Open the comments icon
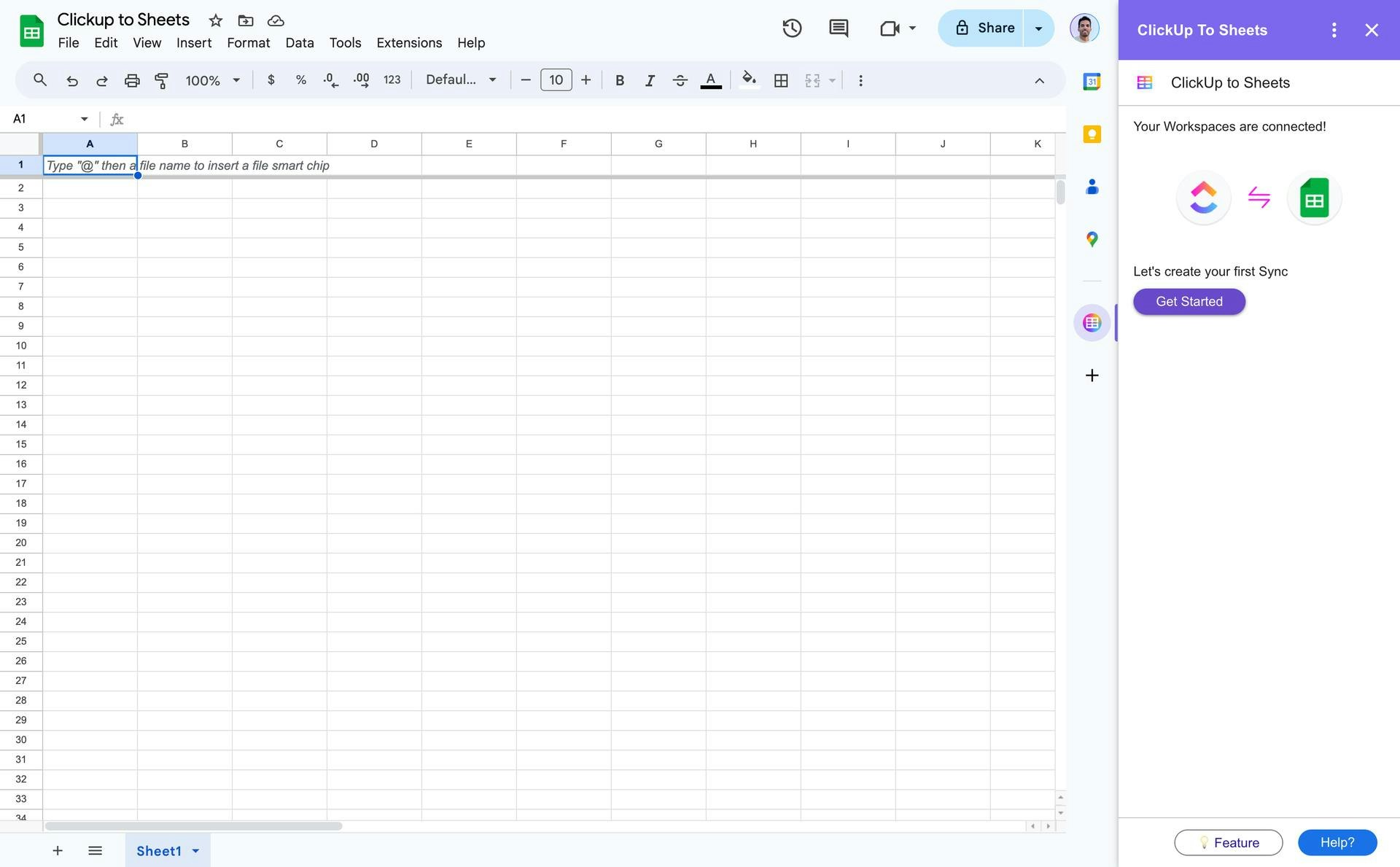Screen dimensions: 1400x867 (x=839, y=28)
